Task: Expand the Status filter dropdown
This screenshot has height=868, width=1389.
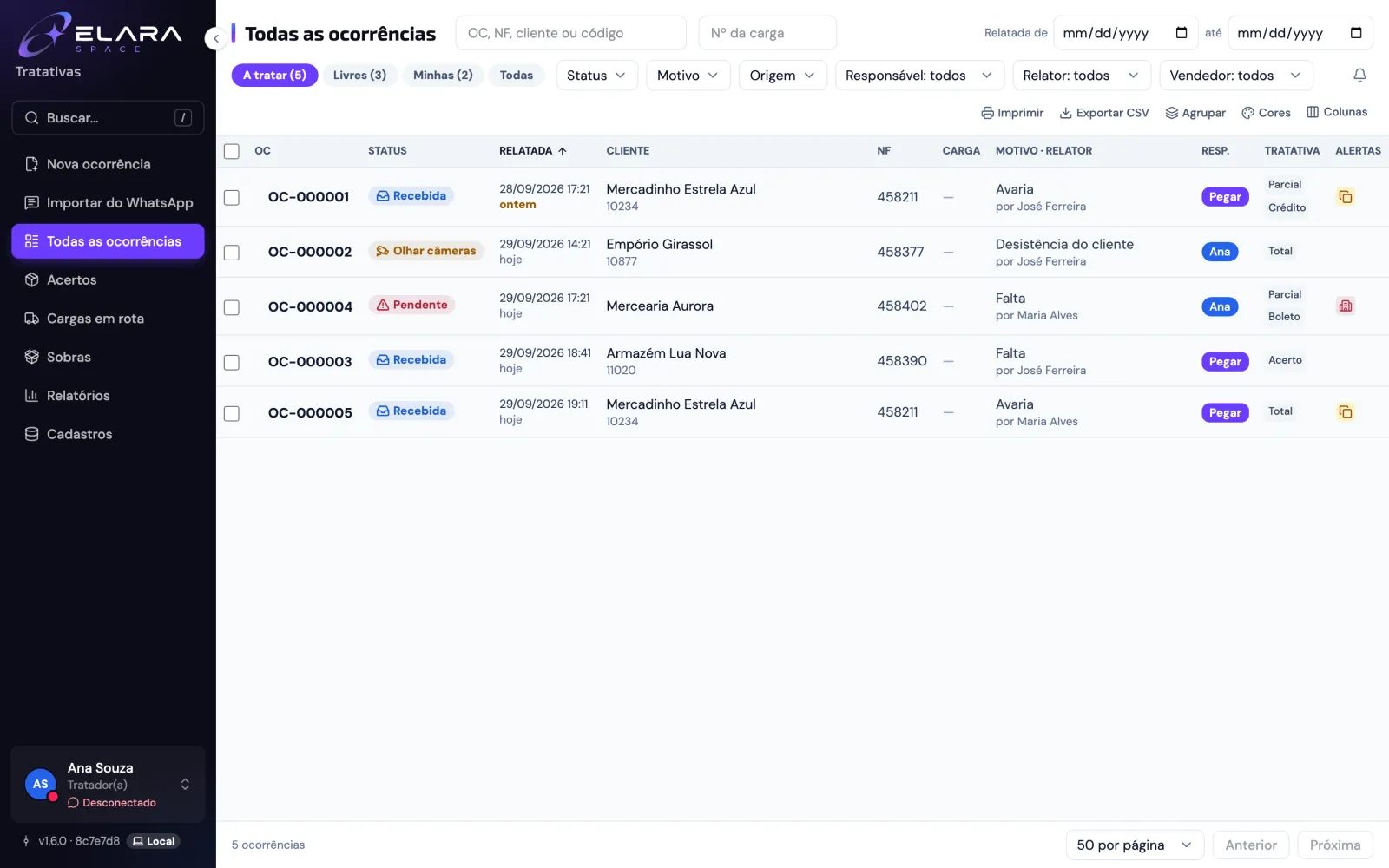Action: click(596, 76)
